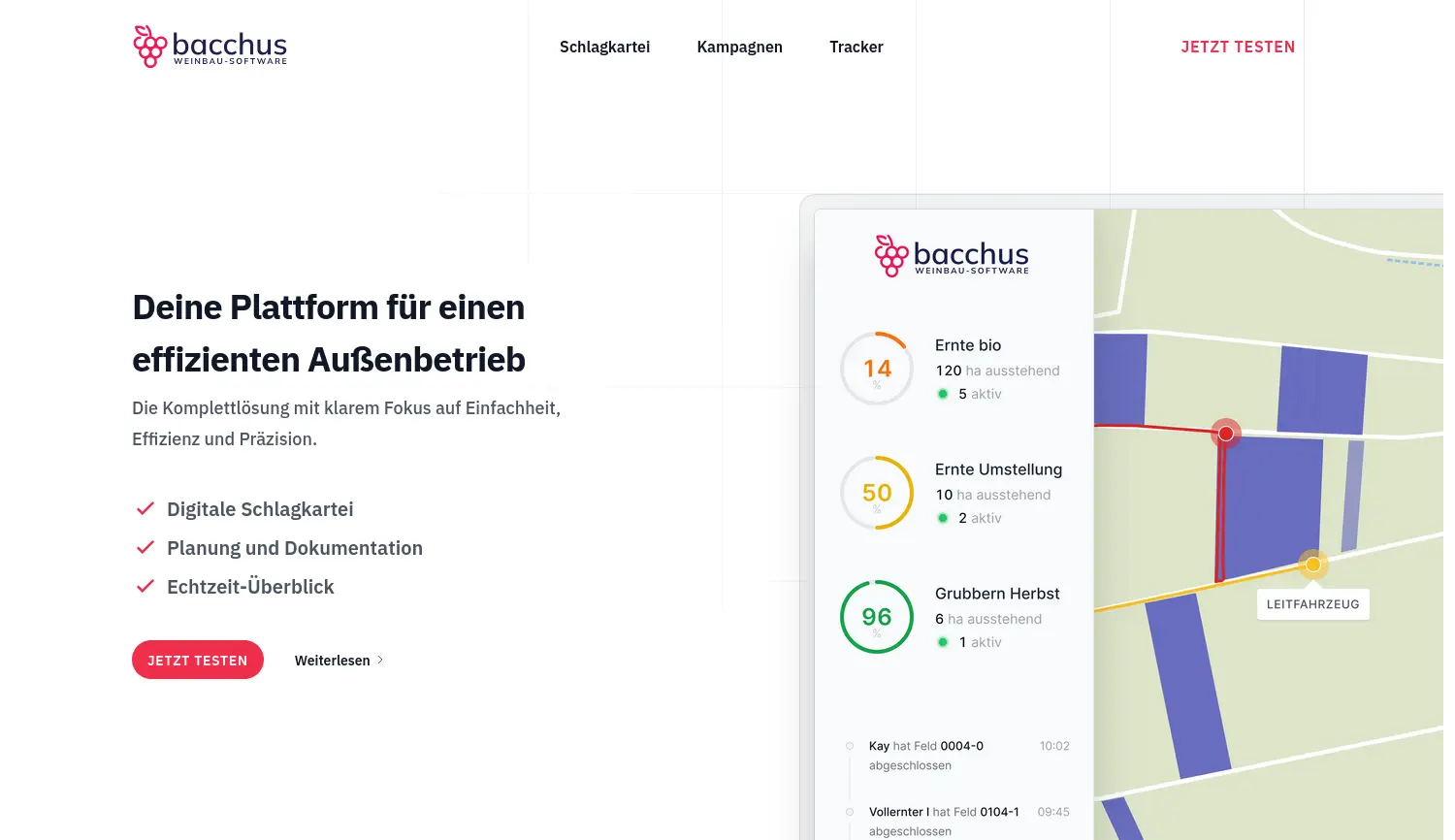The image size is (1455, 840).
Task: Click JETZT TESTEN in the top navigation
Action: click(1238, 46)
